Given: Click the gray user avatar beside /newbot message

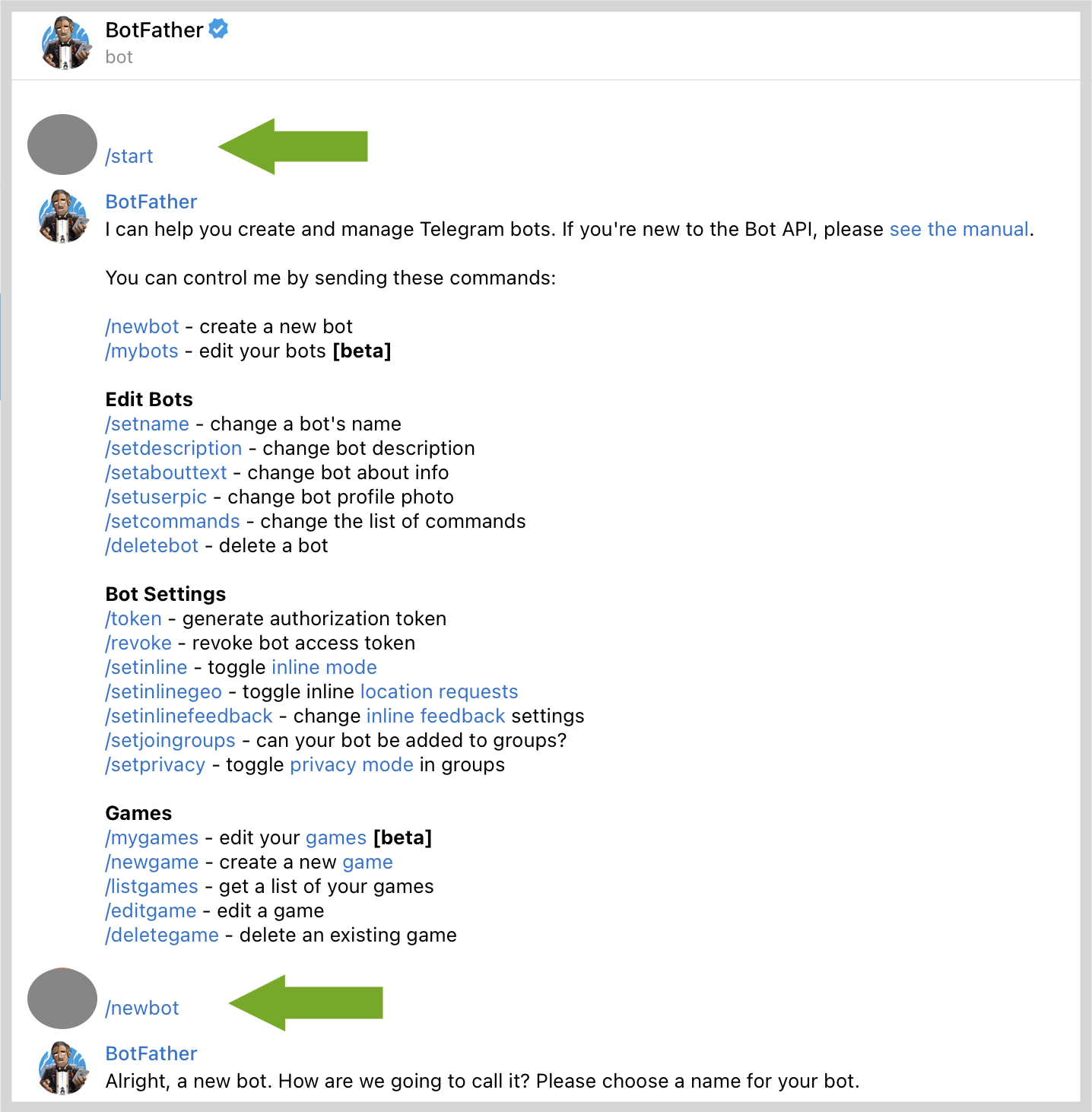Looking at the screenshot, I should (62, 999).
